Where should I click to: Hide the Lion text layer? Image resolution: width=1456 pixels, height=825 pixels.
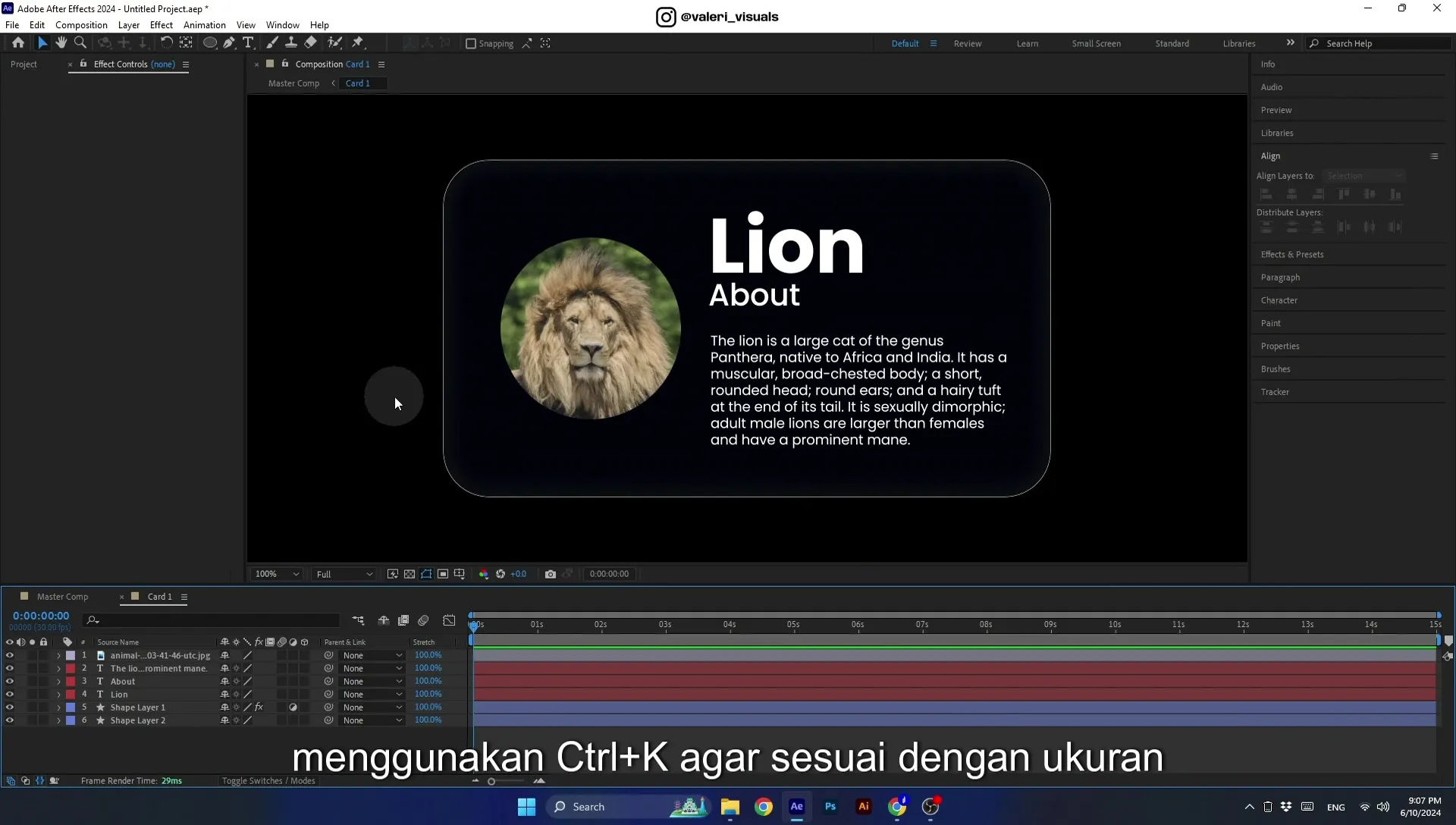10,695
